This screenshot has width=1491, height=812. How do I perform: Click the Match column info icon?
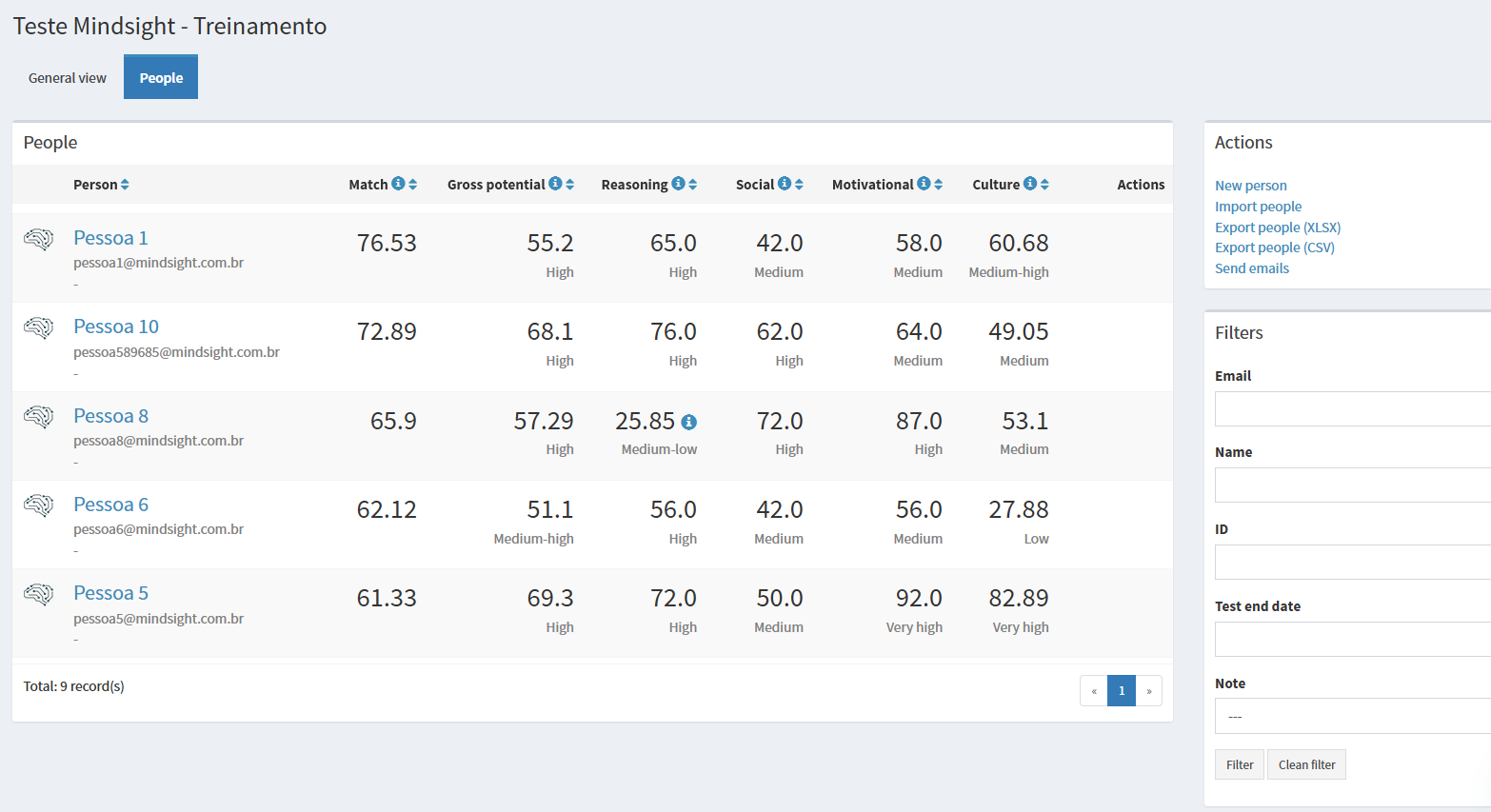(398, 184)
